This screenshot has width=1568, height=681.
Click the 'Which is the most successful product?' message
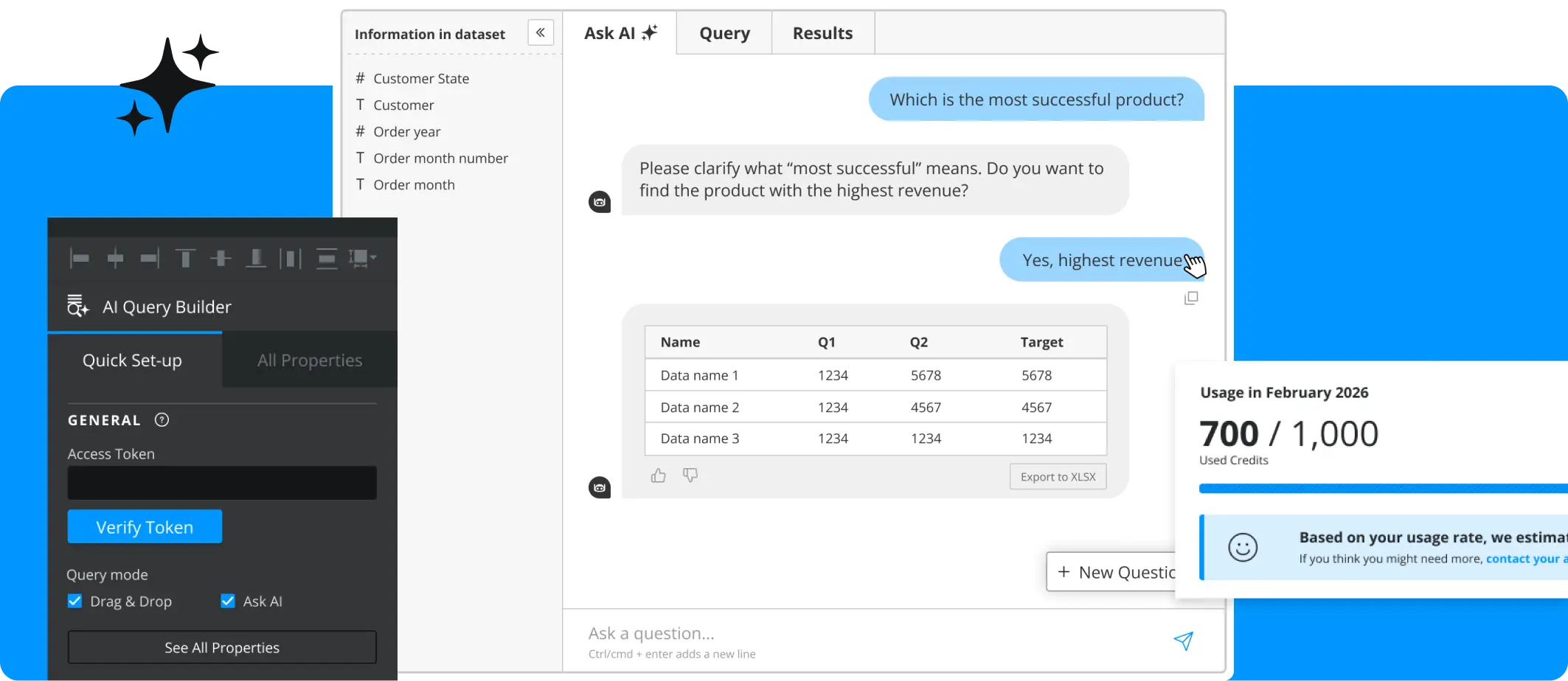coord(1036,99)
